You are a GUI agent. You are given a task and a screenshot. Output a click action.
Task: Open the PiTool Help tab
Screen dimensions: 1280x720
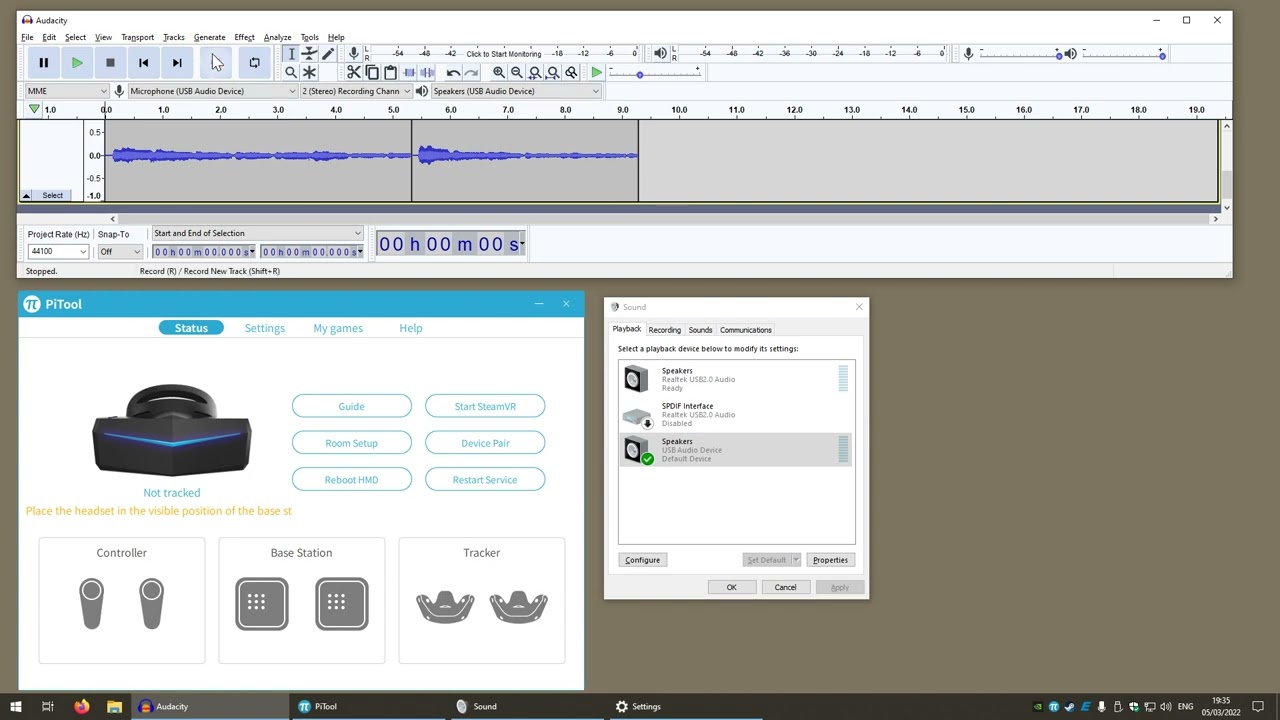click(x=410, y=328)
